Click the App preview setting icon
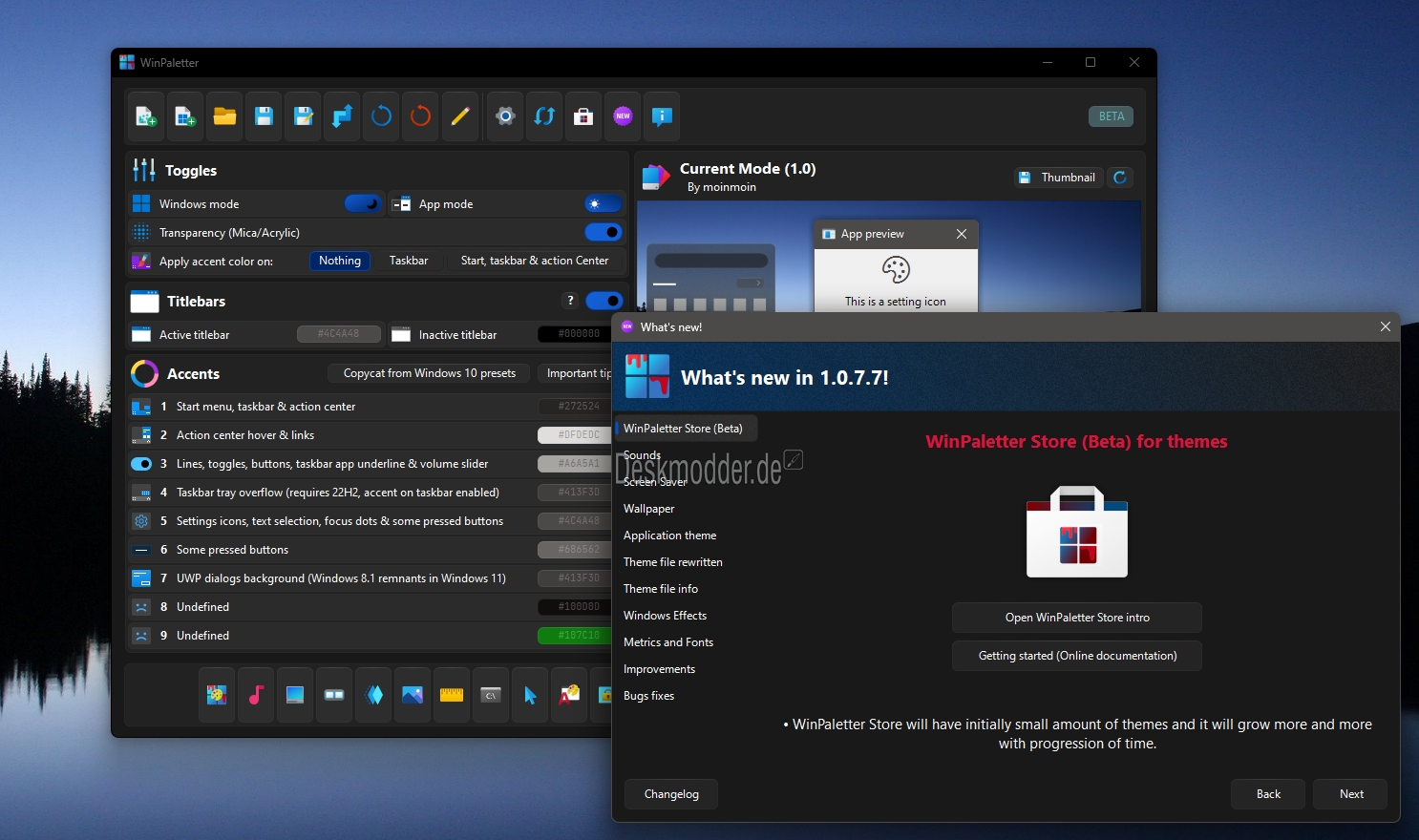This screenshot has height=840, width=1419. pos(896,270)
